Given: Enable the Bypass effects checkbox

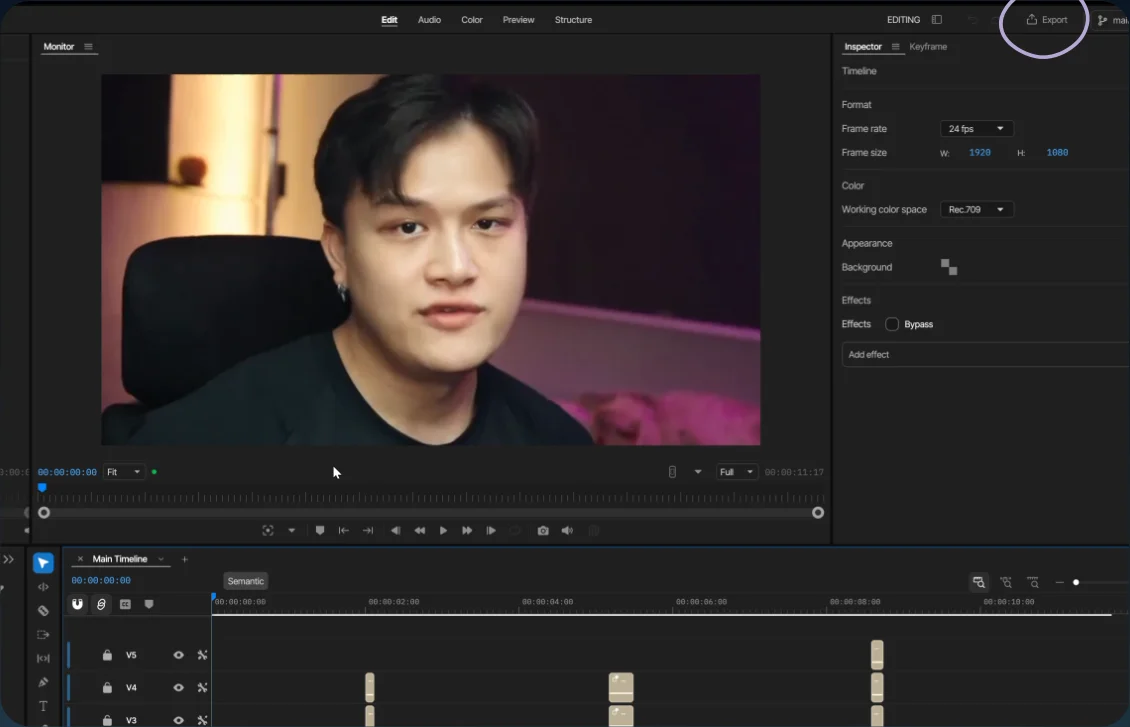Looking at the screenshot, I should 892,324.
